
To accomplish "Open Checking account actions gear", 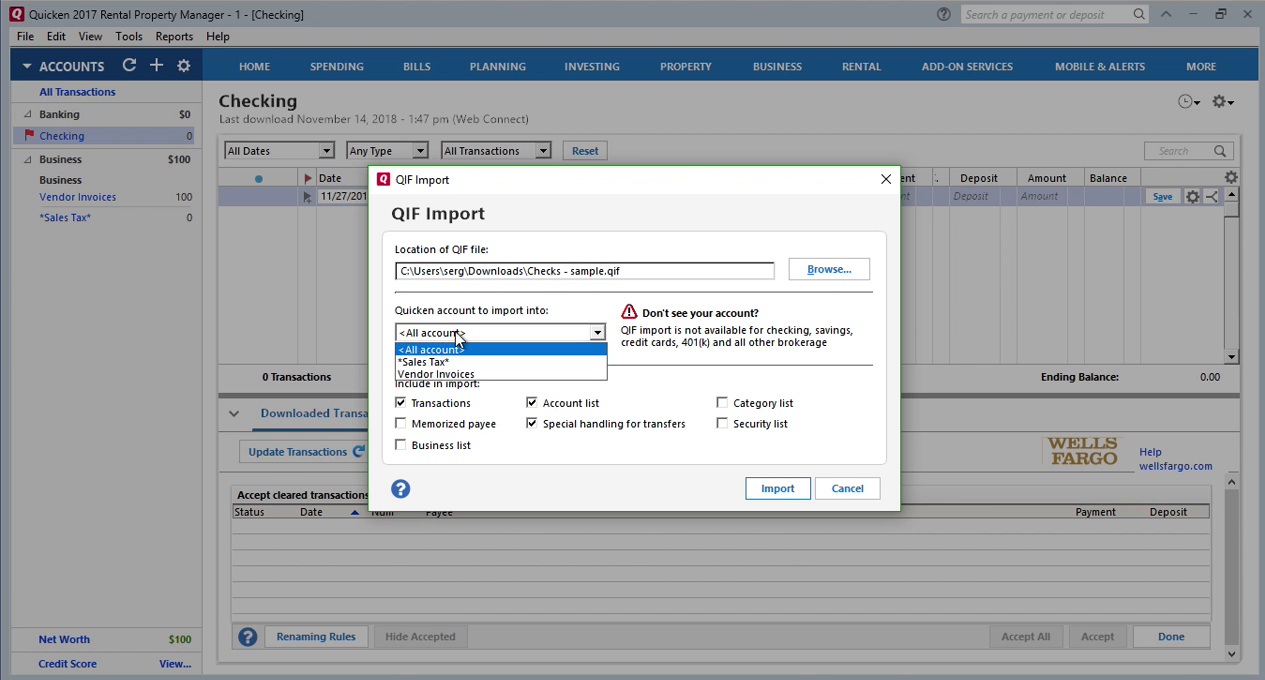I will (1223, 102).
